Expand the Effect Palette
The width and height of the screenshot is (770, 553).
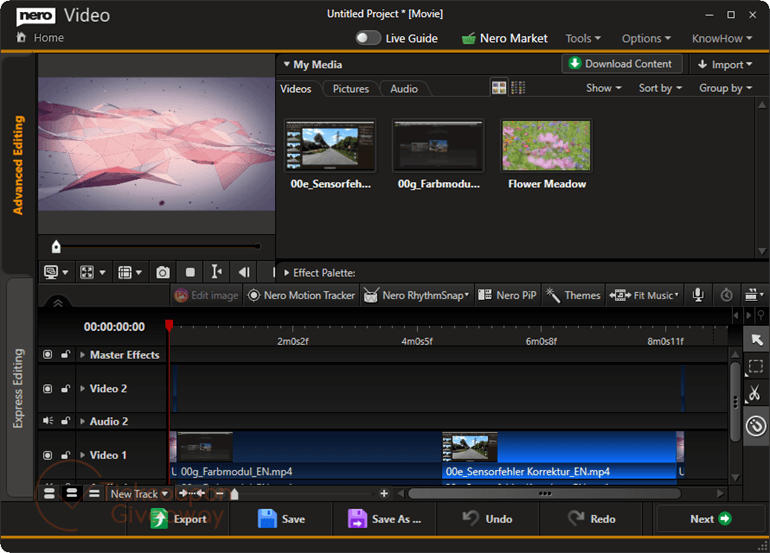click(287, 273)
